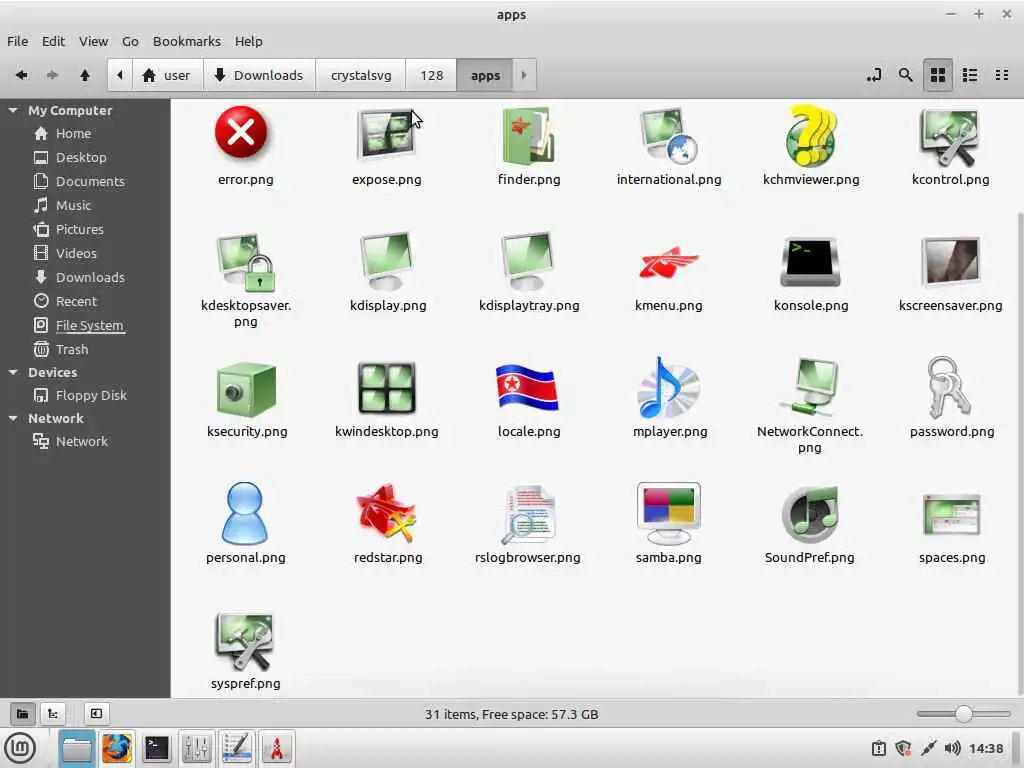Select the spaces.png file icon

pyautogui.click(x=952, y=515)
